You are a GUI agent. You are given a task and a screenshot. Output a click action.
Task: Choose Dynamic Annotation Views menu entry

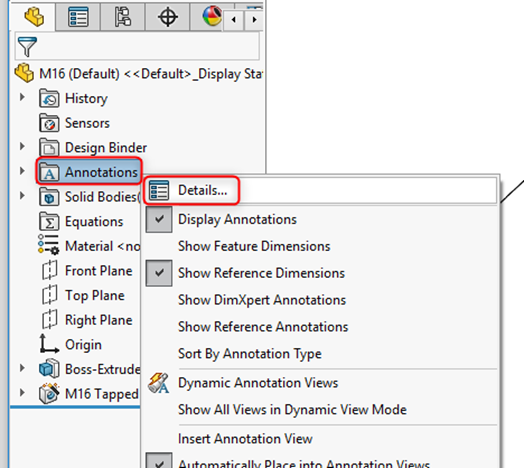click(258, 383)
